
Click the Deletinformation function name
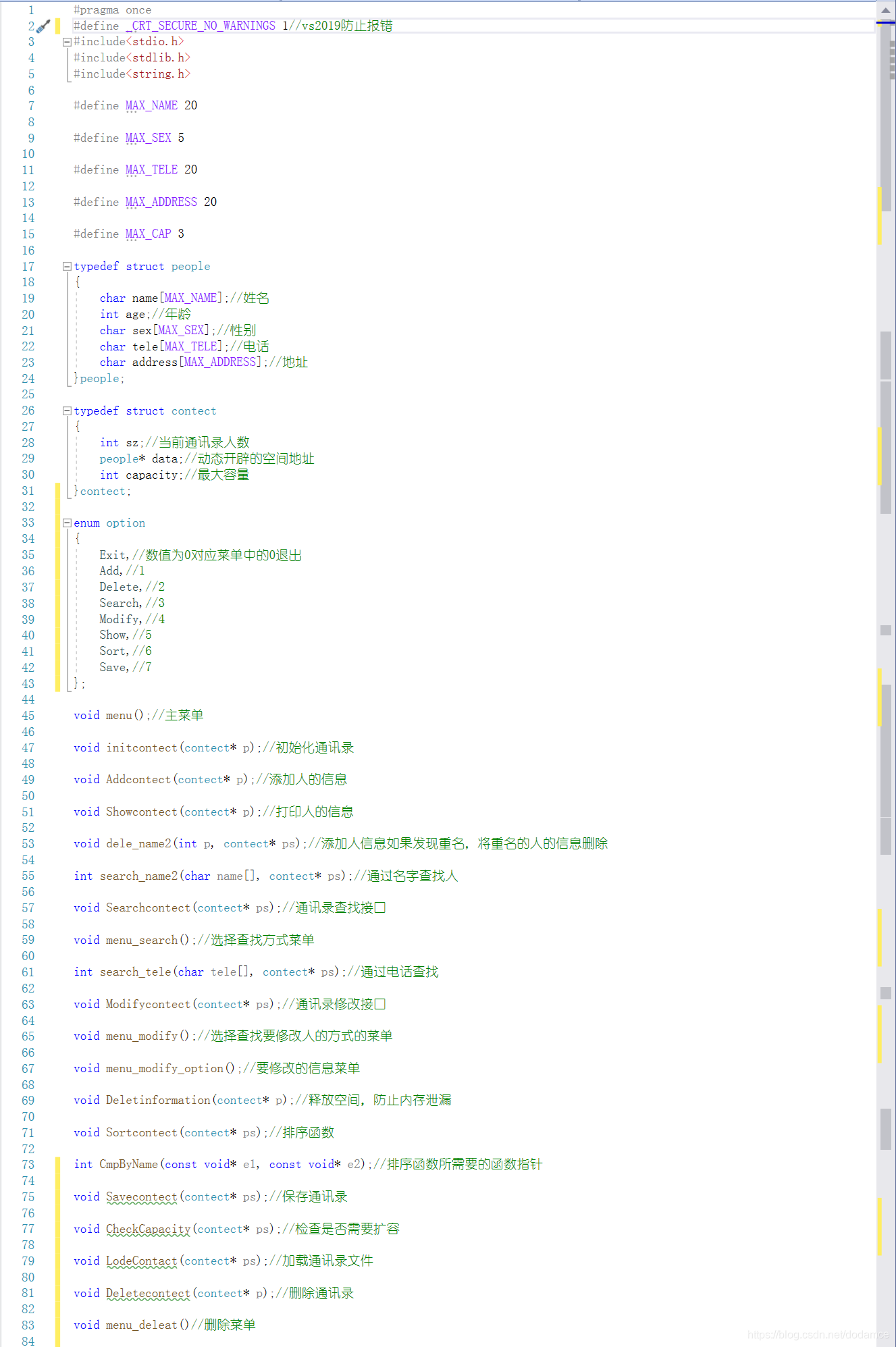click(x=158, y=1101)
